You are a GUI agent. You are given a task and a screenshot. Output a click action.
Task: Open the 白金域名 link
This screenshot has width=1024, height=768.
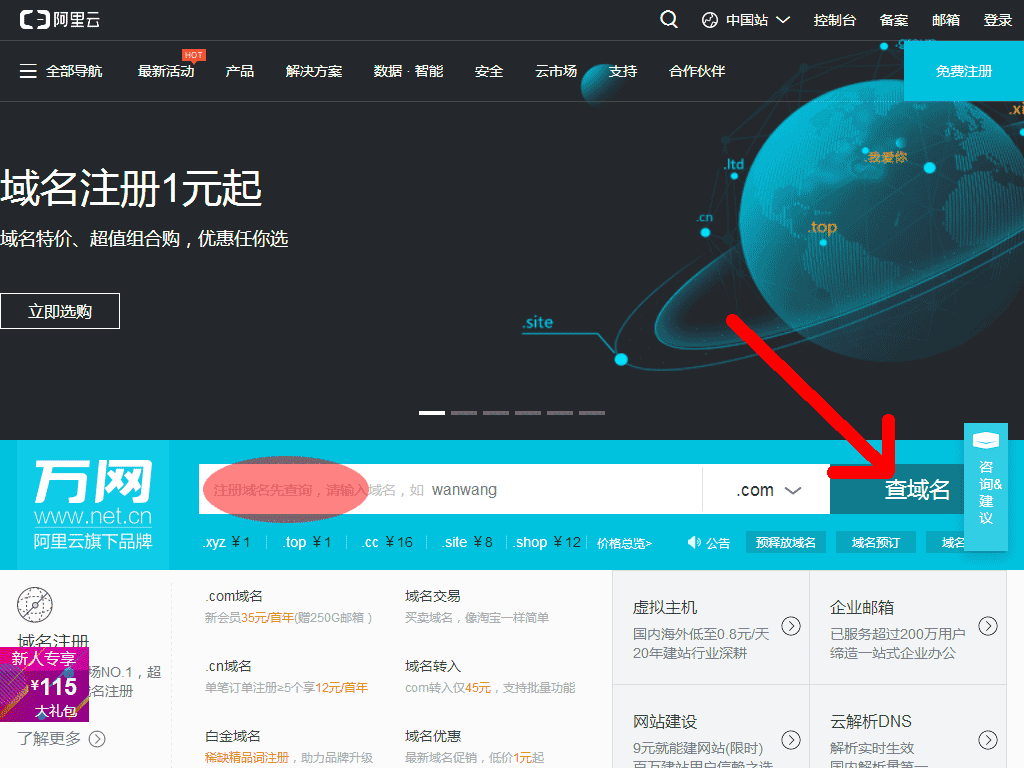232,736
